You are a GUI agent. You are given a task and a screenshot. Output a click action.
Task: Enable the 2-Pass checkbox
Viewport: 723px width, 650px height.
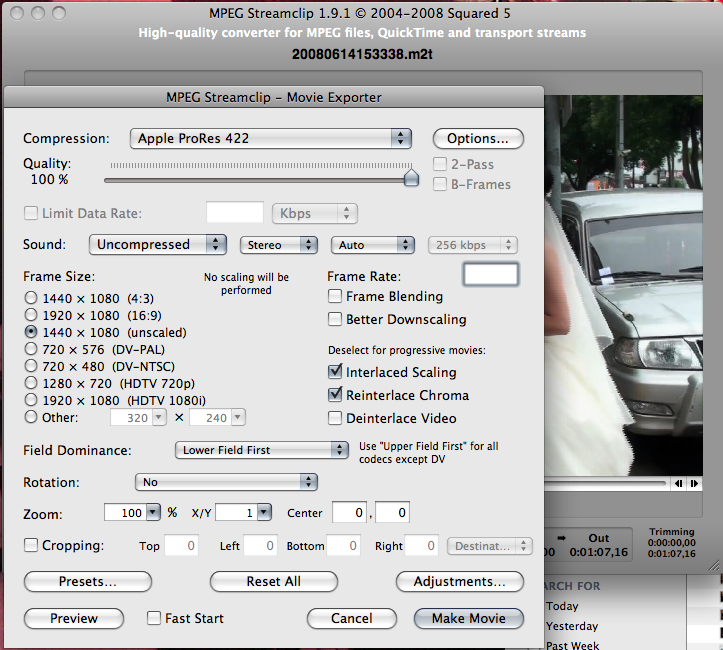tap(440, 164)
